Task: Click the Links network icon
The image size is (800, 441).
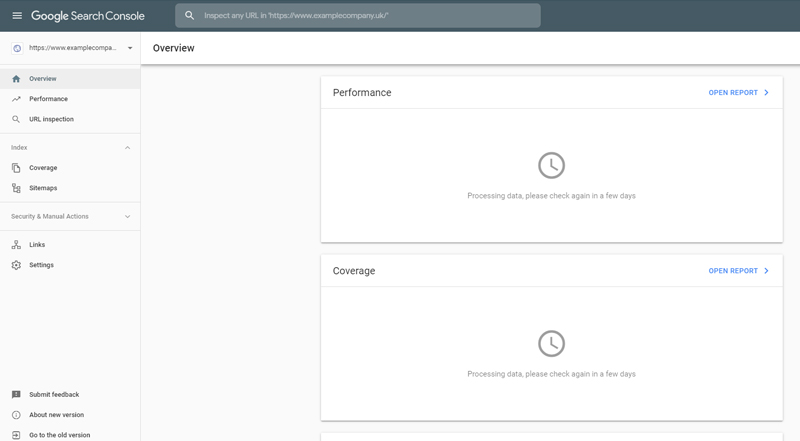Action: pos(16,244)
